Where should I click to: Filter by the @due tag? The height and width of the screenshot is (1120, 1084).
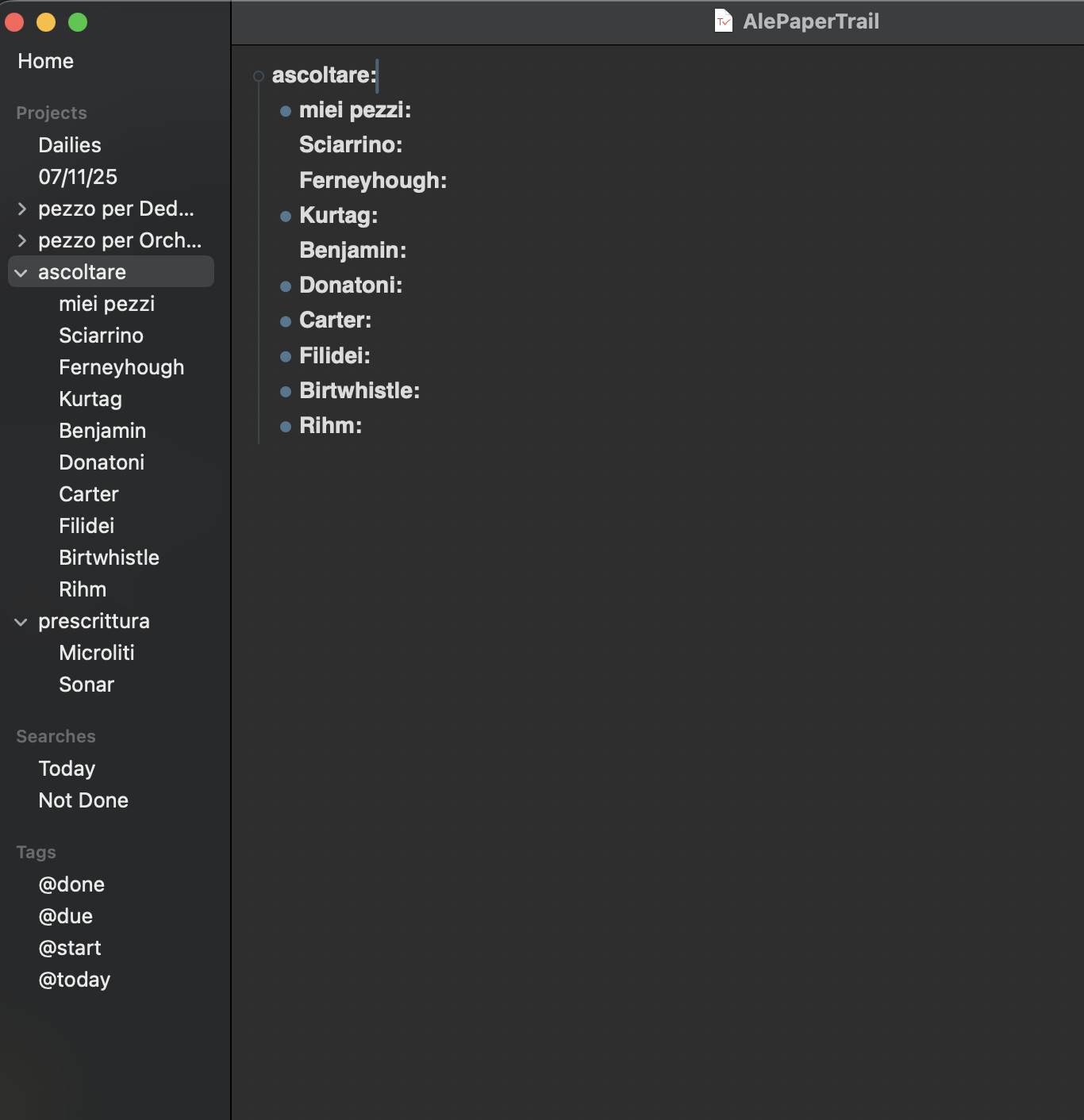pos(66,916)
